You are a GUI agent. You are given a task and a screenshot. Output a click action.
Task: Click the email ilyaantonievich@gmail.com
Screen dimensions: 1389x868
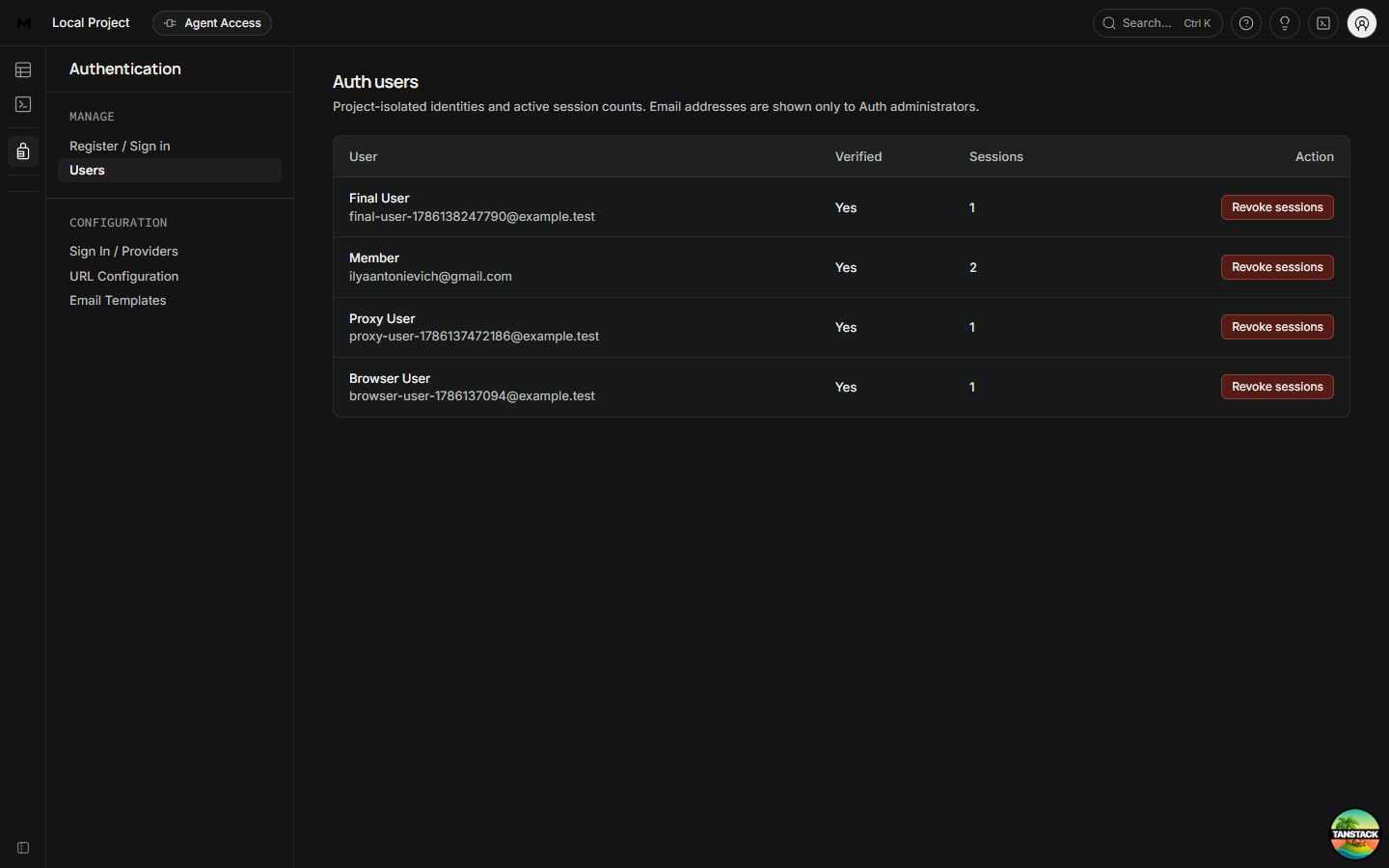430,276
